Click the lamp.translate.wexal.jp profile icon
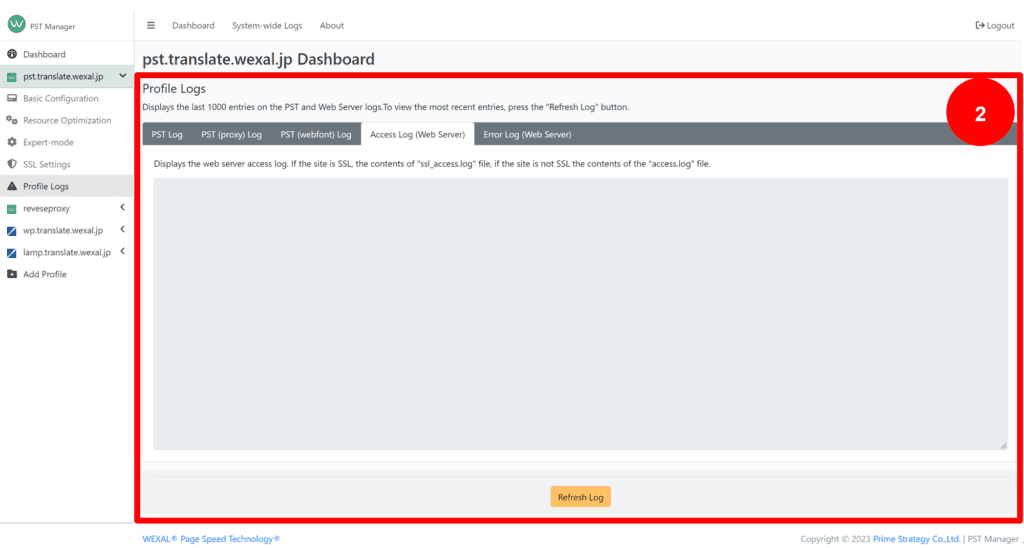 point(12,253)
